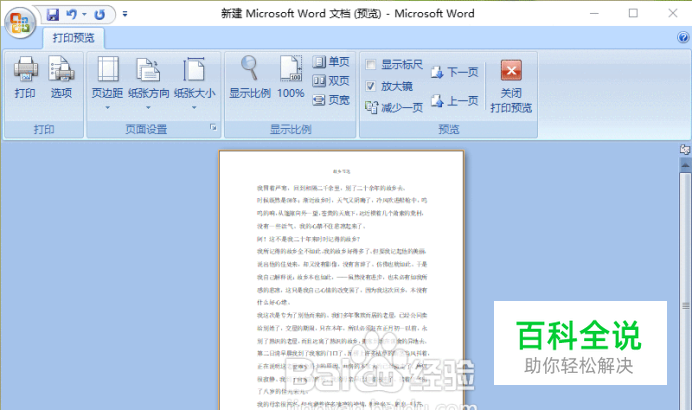Viewport: 692px width, 410px height.
Task: Go to 下一页 next page
Action: click(455, 72)
